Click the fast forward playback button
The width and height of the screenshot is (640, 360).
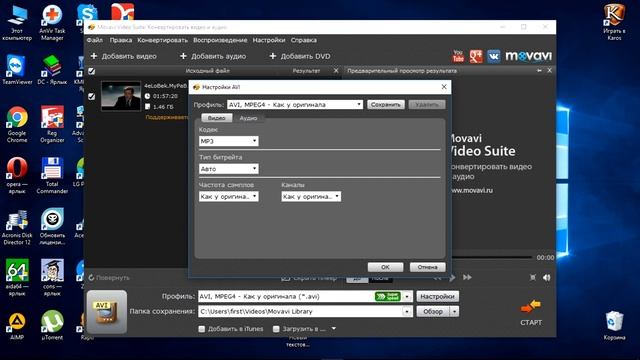tap(467, 278)
